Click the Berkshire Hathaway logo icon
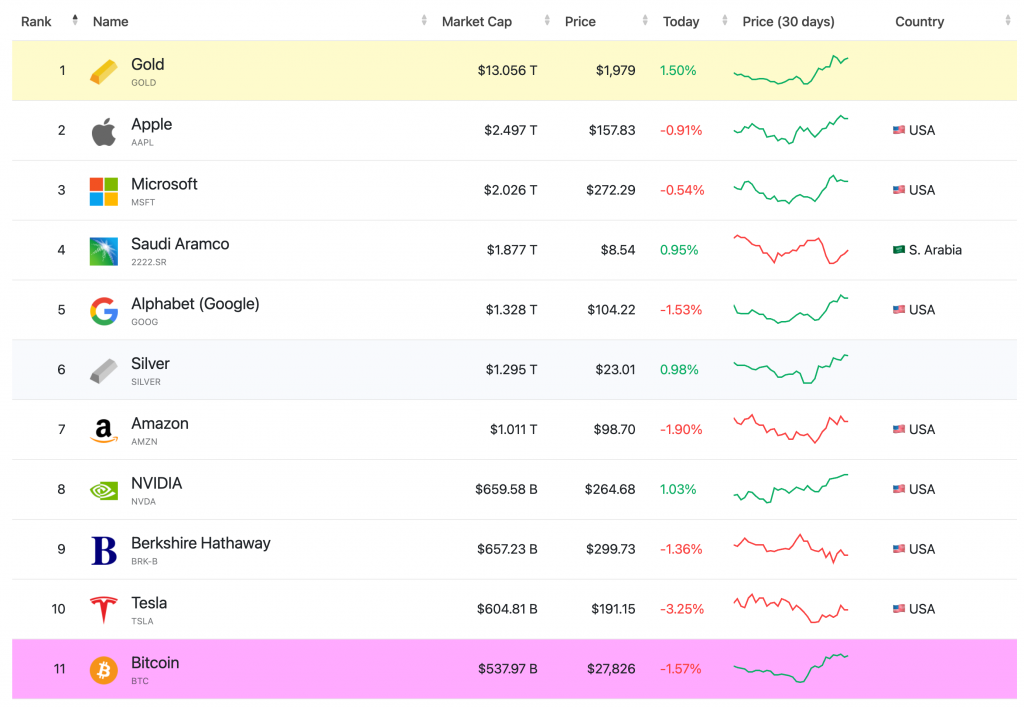 coord(104,550)
